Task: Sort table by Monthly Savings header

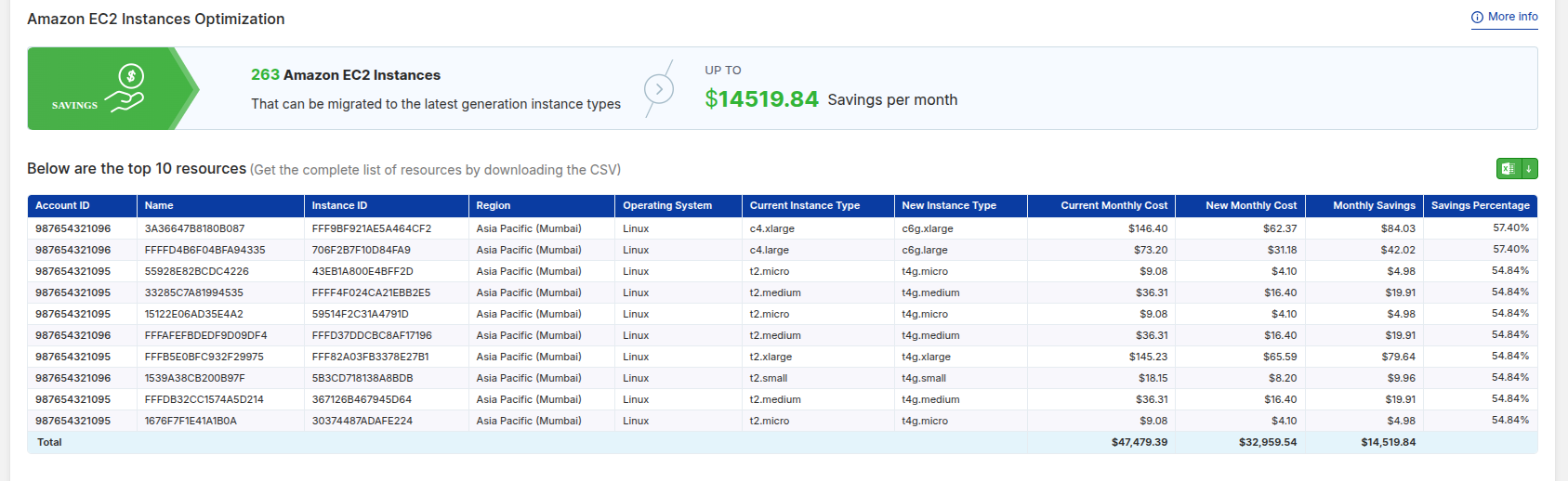Action: 1374,206
